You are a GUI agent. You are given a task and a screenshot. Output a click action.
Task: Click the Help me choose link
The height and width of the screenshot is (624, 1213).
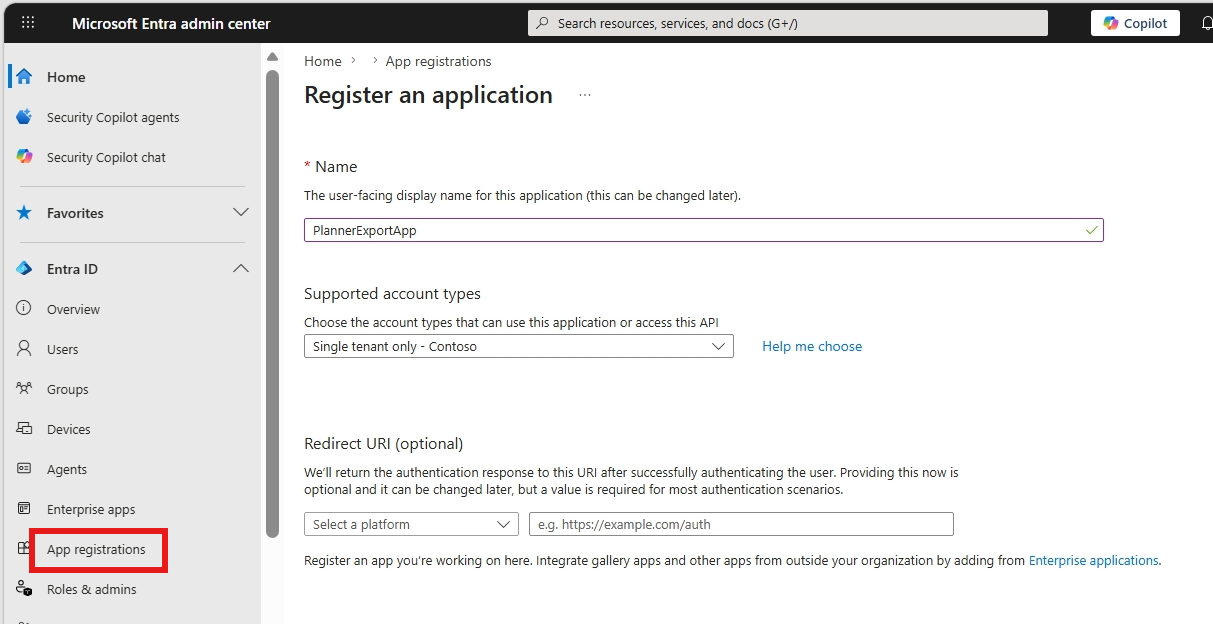coord(812,346)
